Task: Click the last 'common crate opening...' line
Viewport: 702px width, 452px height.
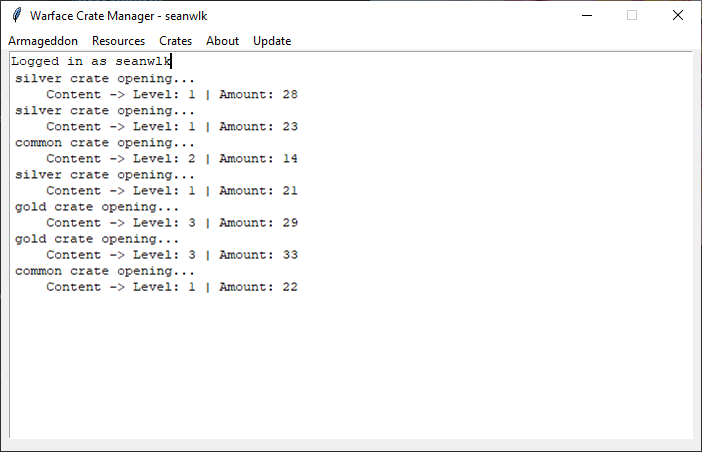Action: pyautogui.click(x=105, y=271)
